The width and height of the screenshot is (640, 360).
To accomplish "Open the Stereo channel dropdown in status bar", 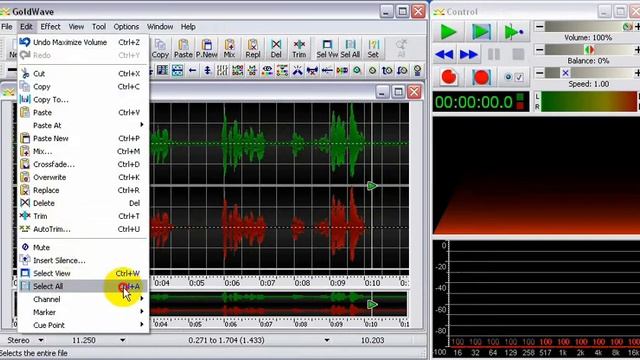I will (41, 340).
